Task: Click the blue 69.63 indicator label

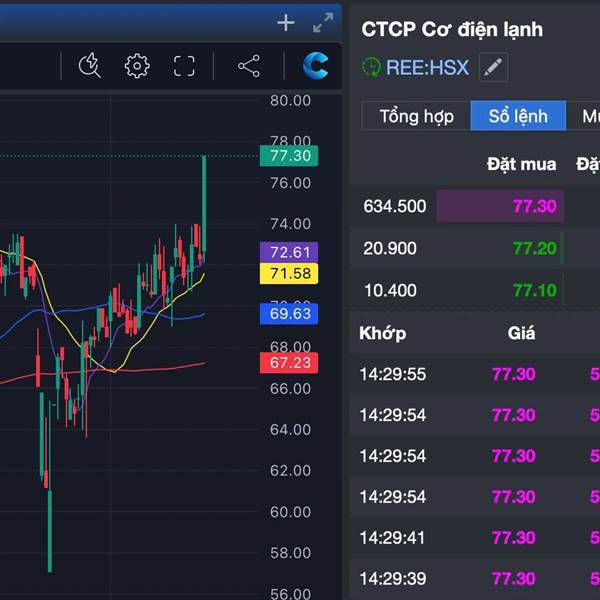Action: click(x=289, y=314)
